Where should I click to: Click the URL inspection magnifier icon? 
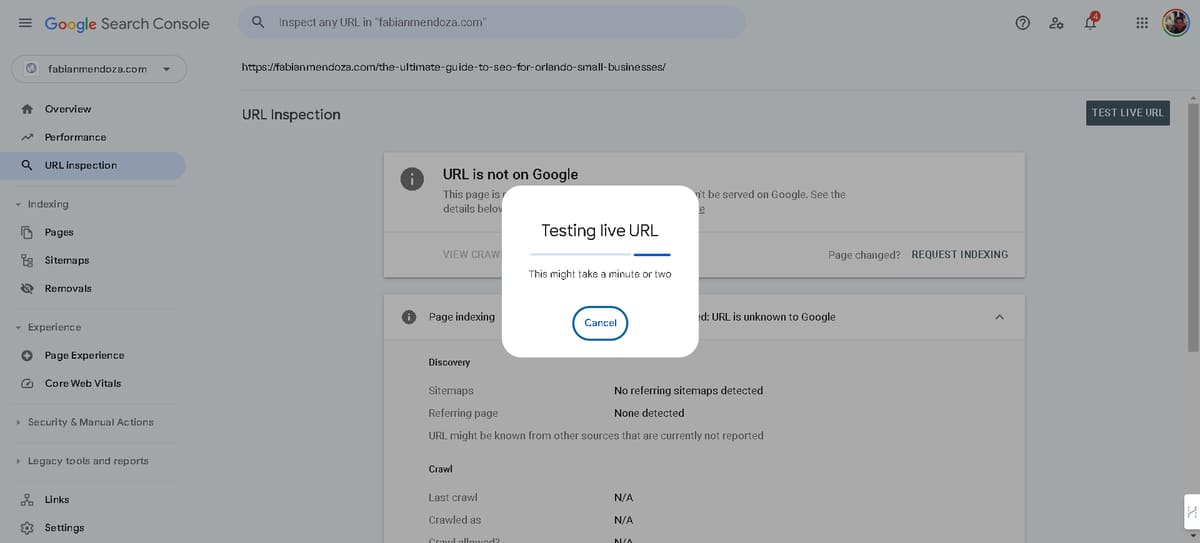point(27,165)
